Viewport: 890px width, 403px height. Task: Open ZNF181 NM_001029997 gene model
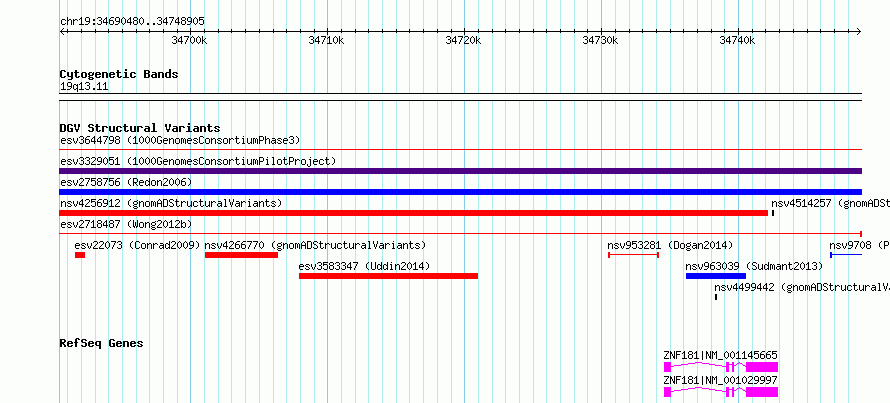721,392
